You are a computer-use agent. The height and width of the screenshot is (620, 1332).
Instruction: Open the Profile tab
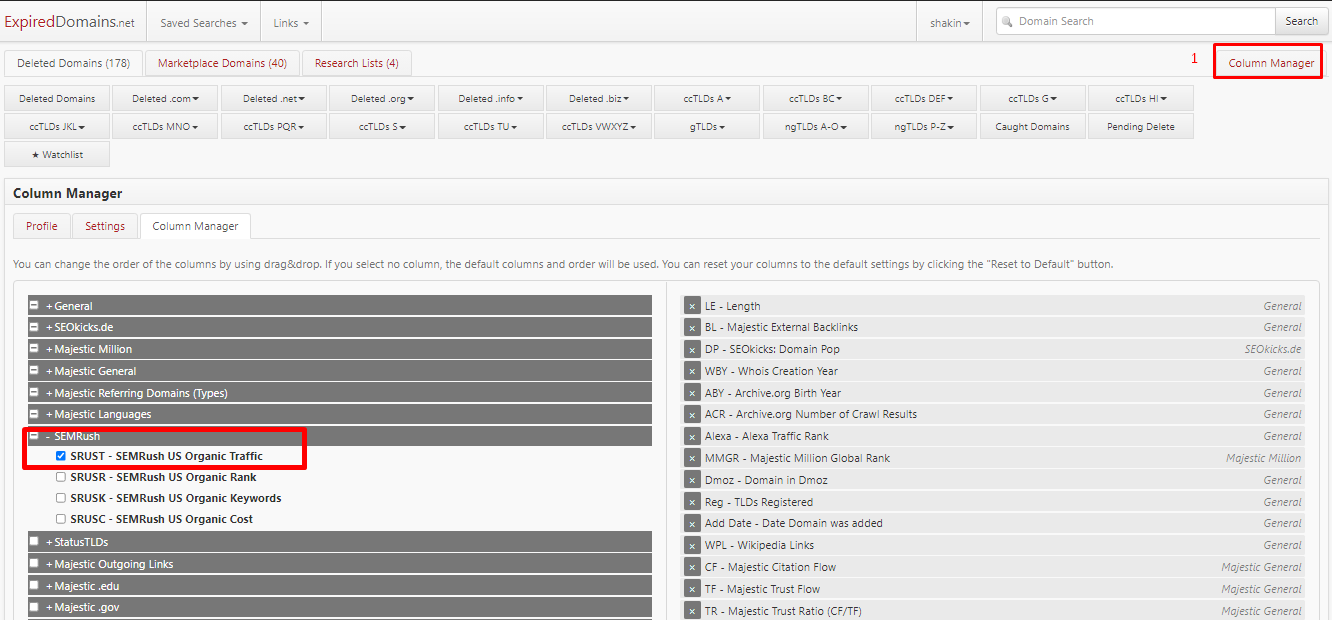41,226
